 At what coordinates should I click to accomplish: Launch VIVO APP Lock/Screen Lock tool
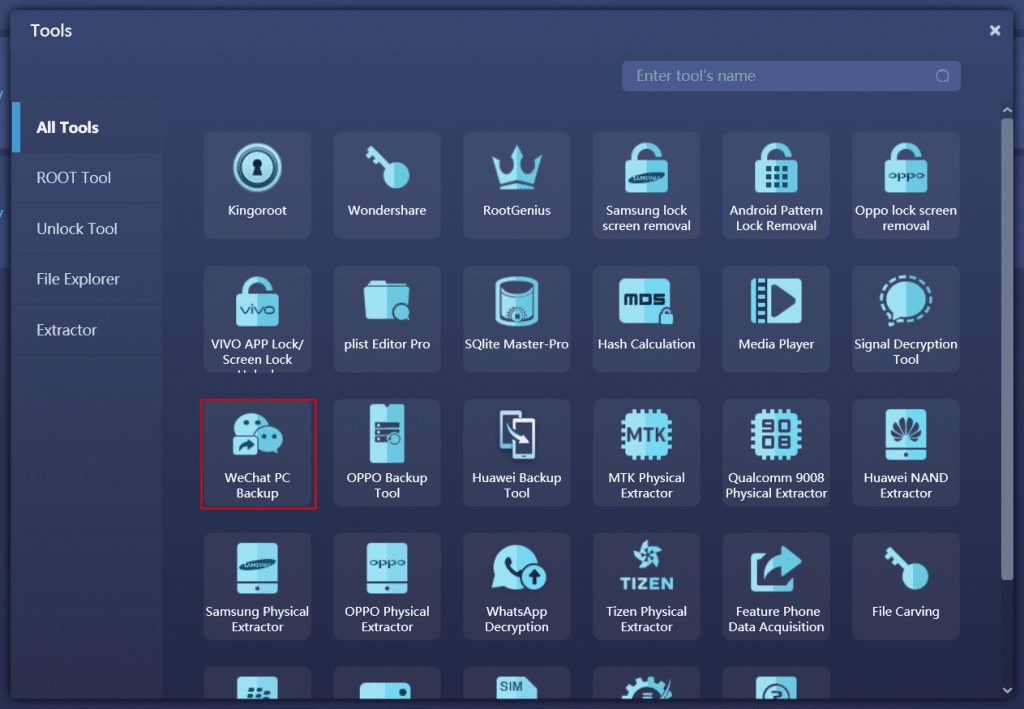(x=257, y=318)
